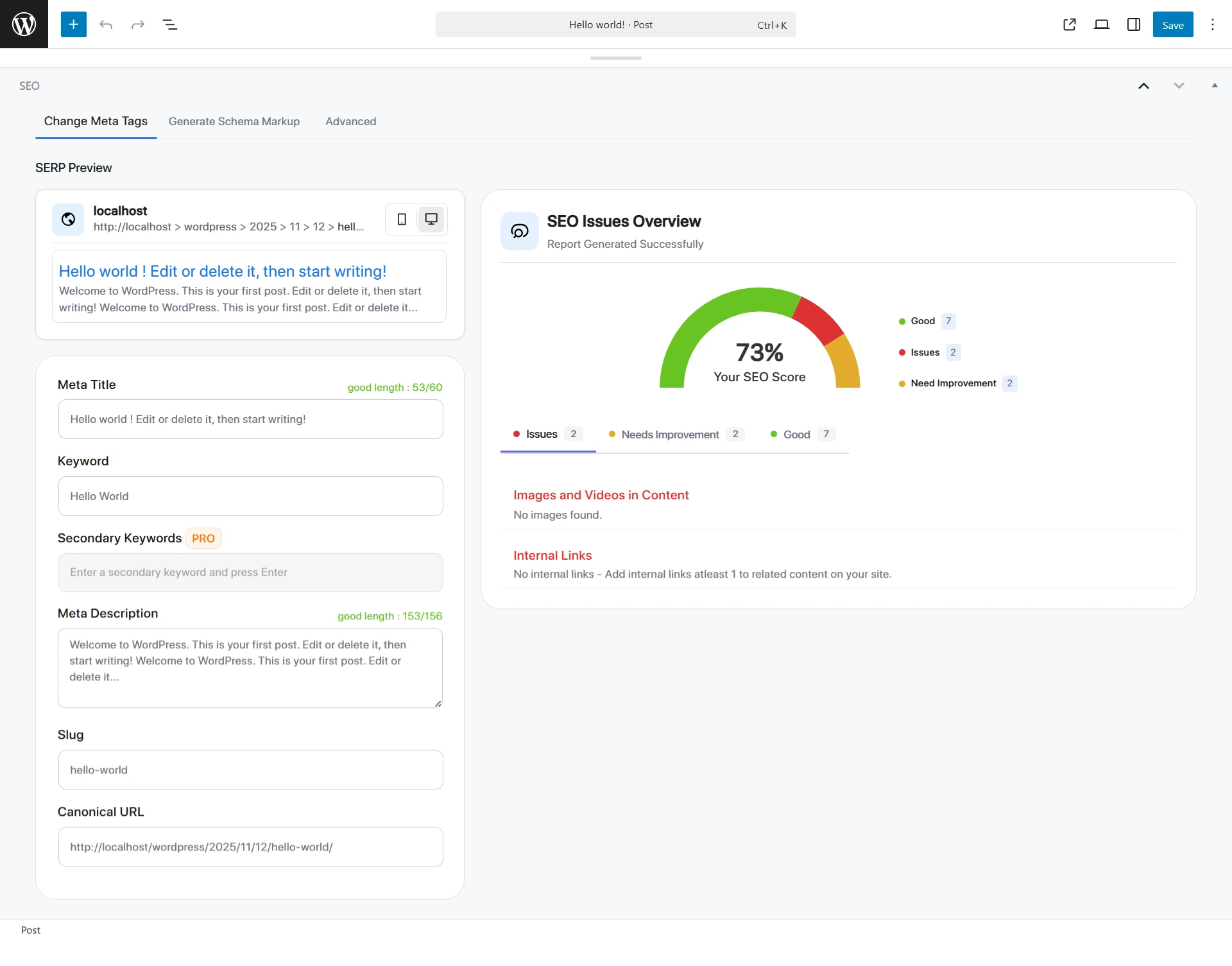Viewport: 1232px width, 966px height.
Task: Save the post
Action: pyautogui.click(x=1172, y=24)
